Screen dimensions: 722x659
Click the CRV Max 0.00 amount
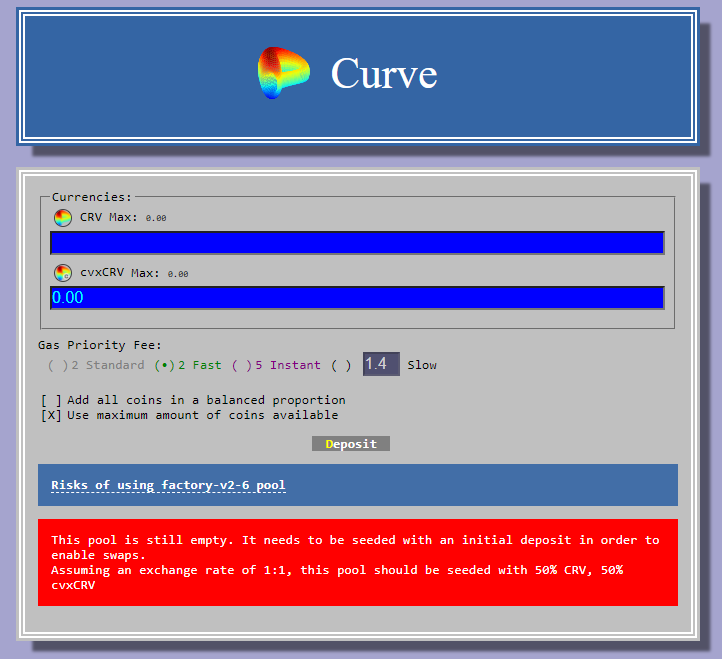coord(156,218)
